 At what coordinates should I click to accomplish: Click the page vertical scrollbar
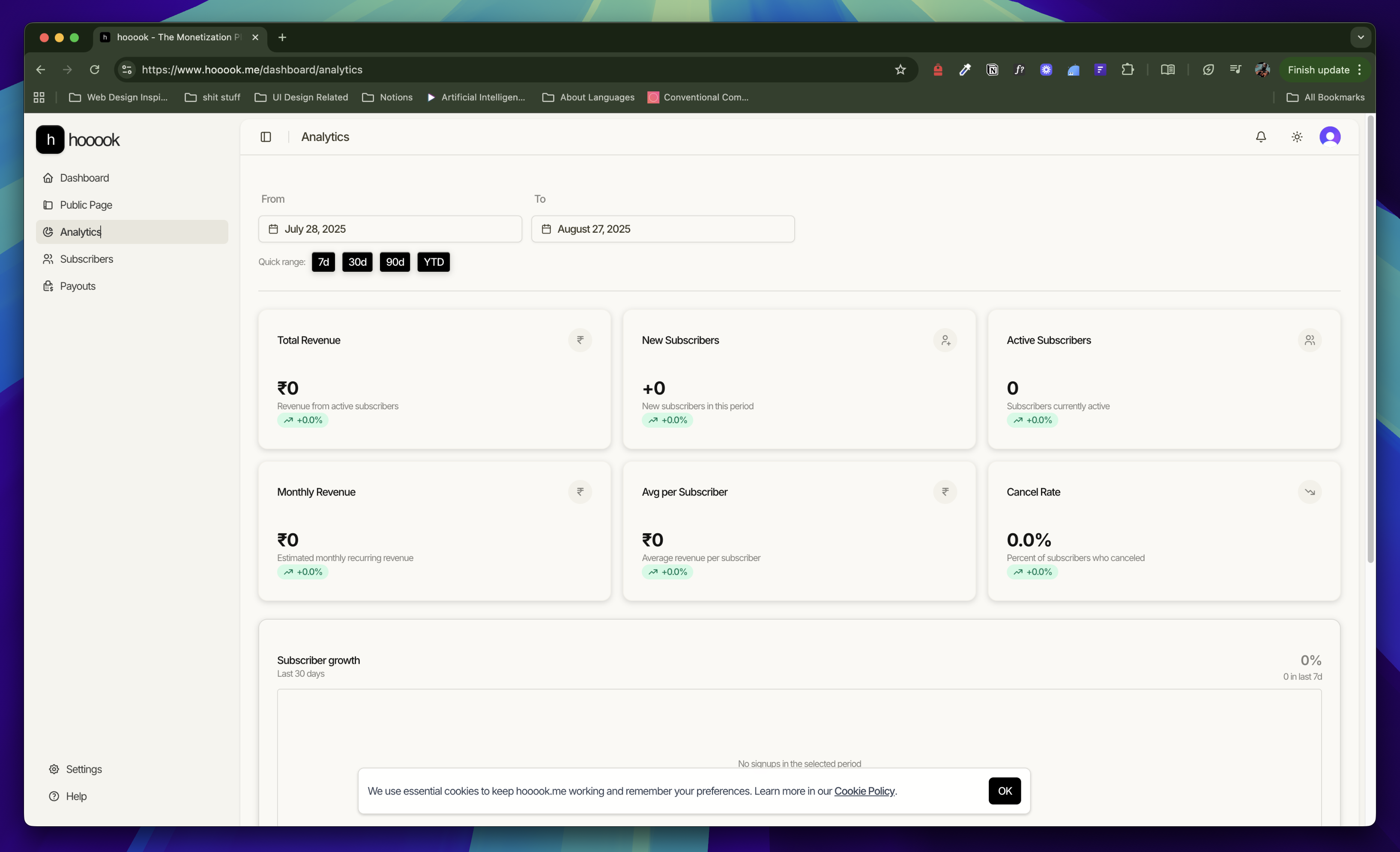pyautogui.click(x=1370, y=341)
